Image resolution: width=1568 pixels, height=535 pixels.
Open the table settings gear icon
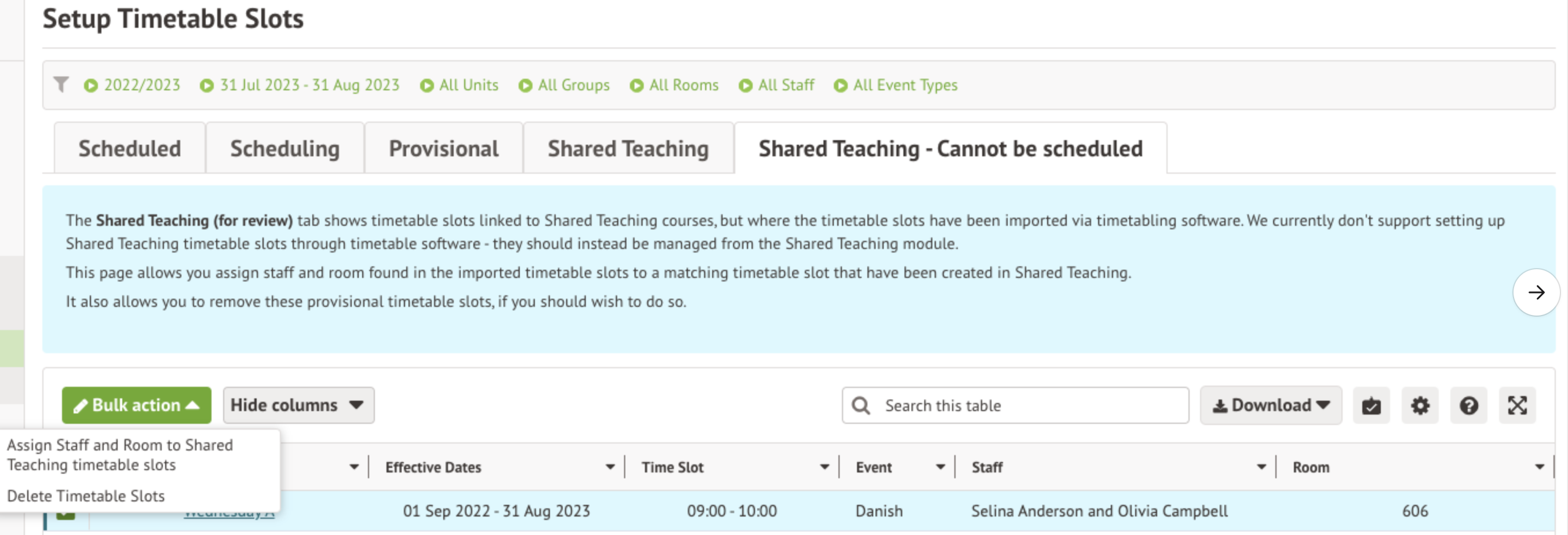(x=1420, y=405)
